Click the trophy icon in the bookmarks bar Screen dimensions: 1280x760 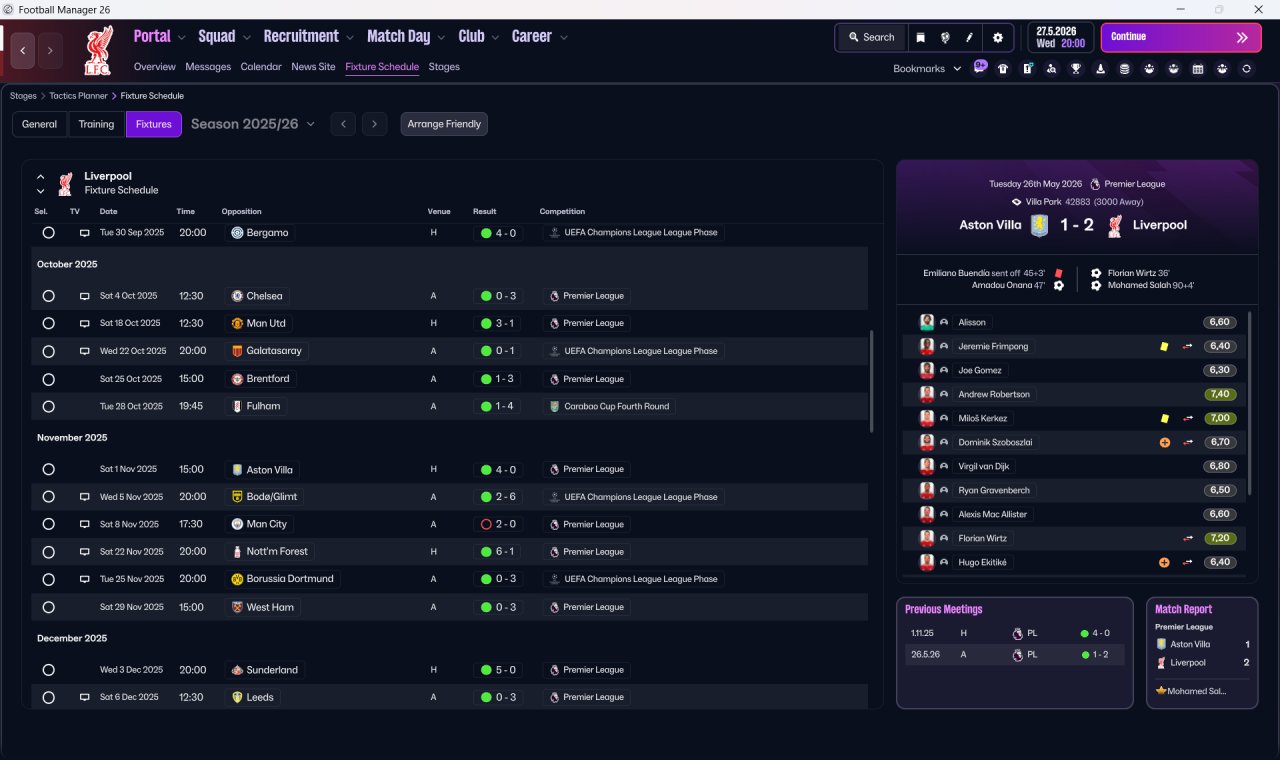click(1076, 69)
